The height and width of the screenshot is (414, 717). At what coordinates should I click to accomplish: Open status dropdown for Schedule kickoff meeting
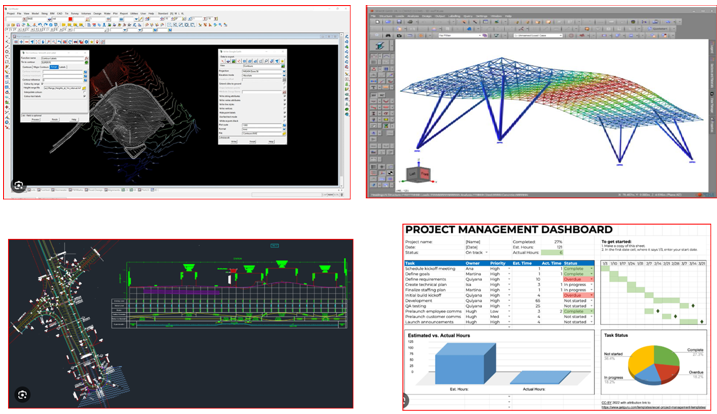click(591, 269)
